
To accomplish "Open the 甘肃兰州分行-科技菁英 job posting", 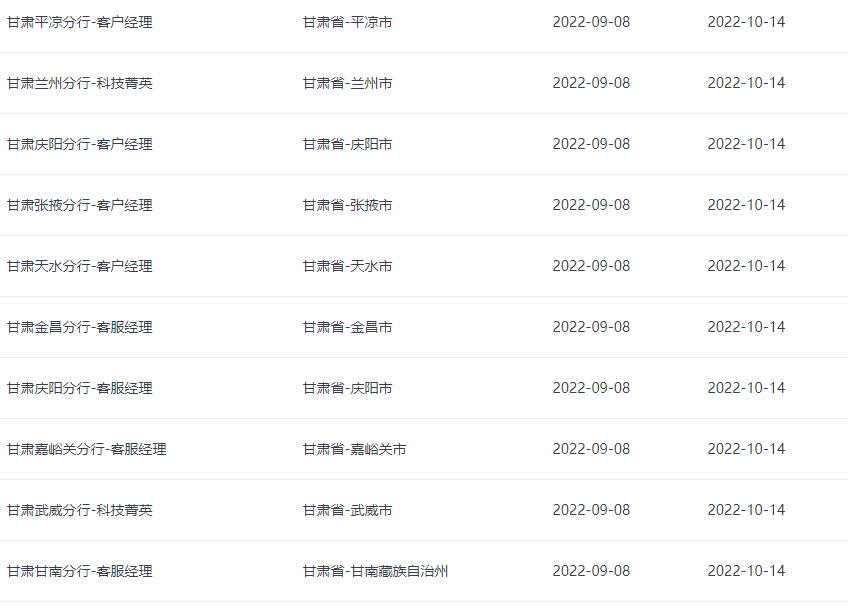I will (x=80, y=83).
